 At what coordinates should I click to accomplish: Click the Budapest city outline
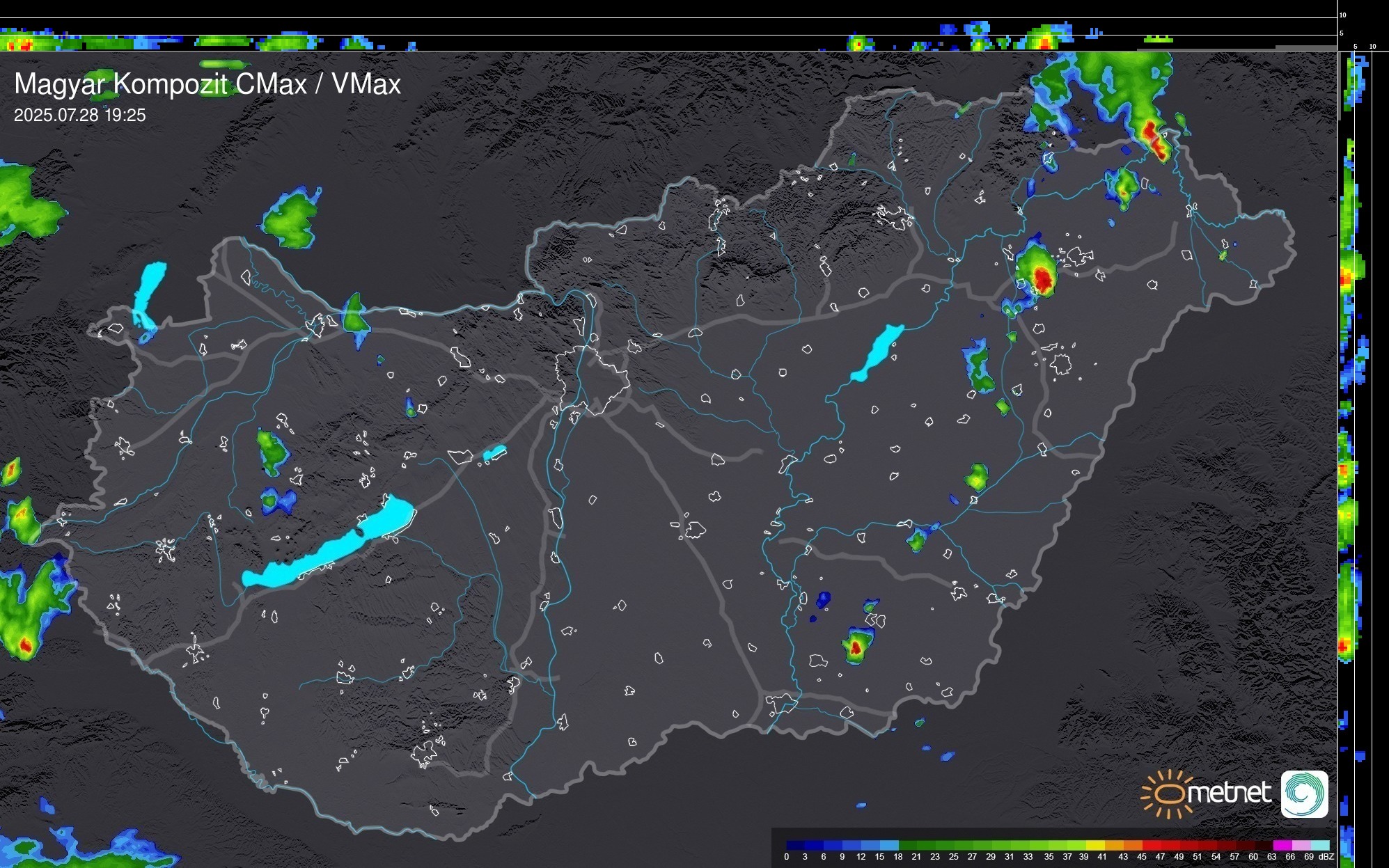pyautogui.click(x=592, y=379)
